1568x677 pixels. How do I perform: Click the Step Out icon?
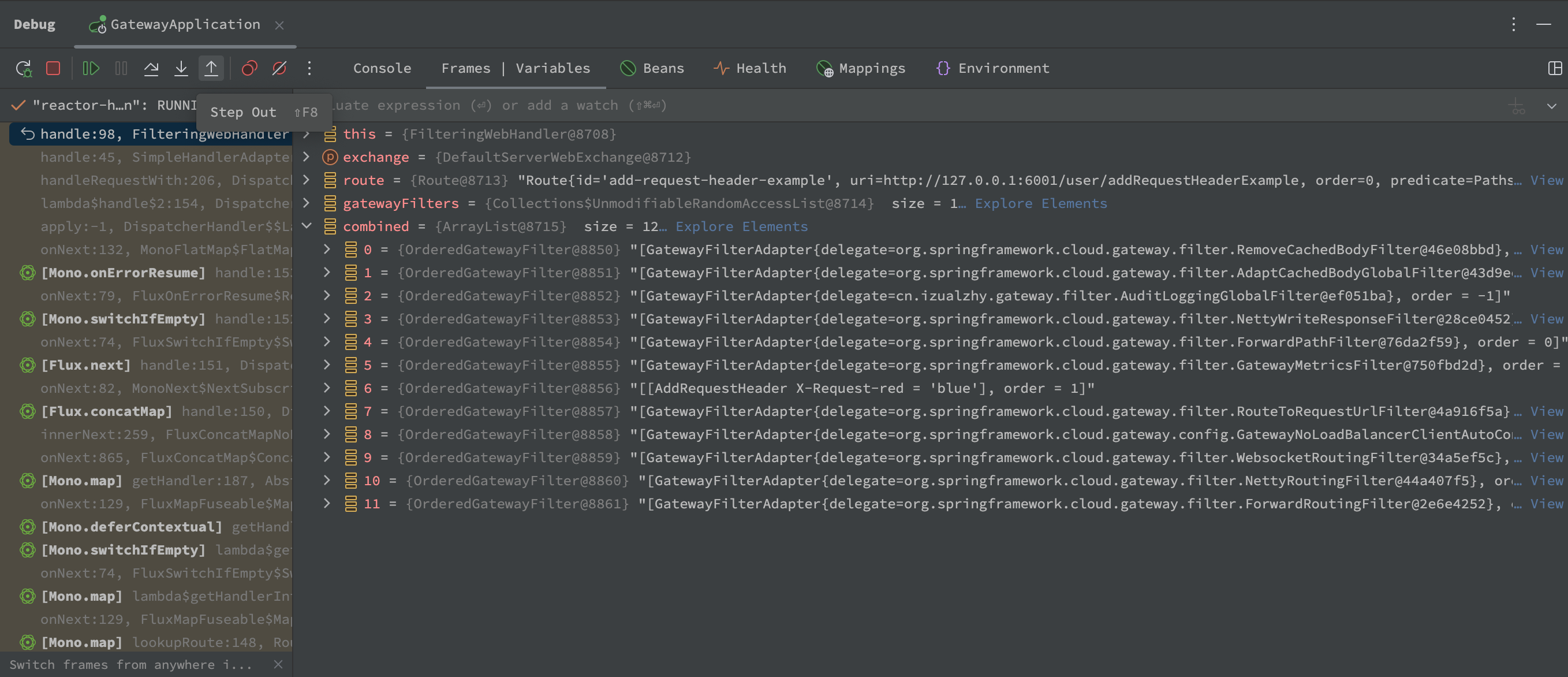pos(211,68)
